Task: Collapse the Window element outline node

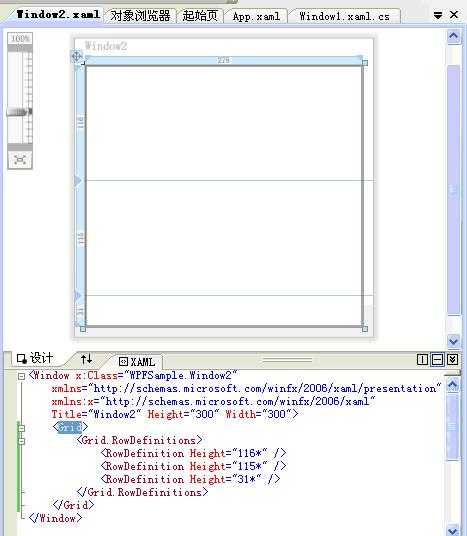Action: (22, 376)
